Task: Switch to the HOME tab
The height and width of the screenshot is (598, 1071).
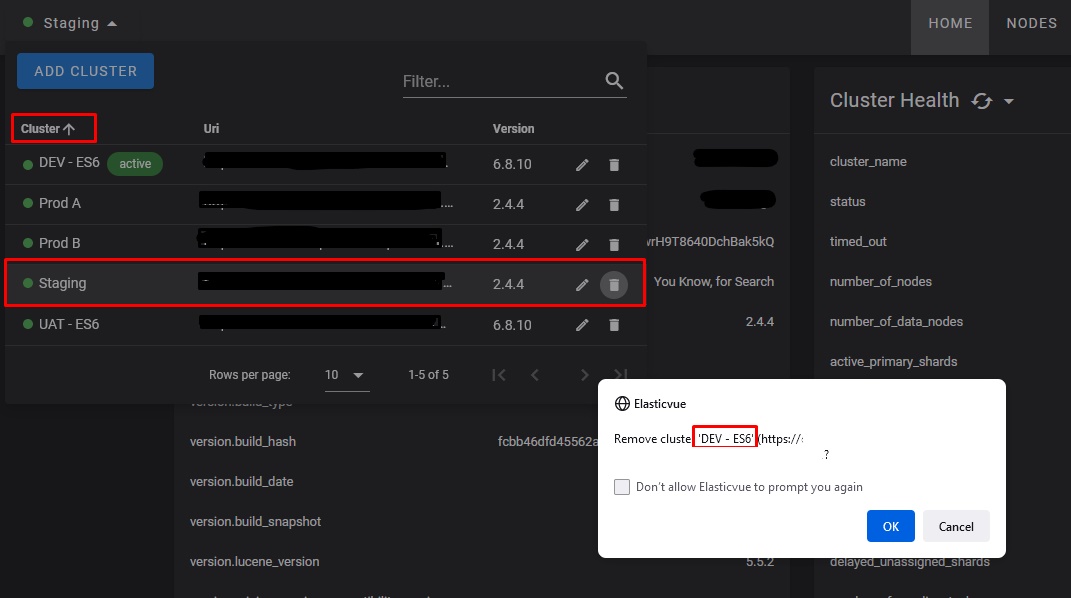Action: [949, 22]
